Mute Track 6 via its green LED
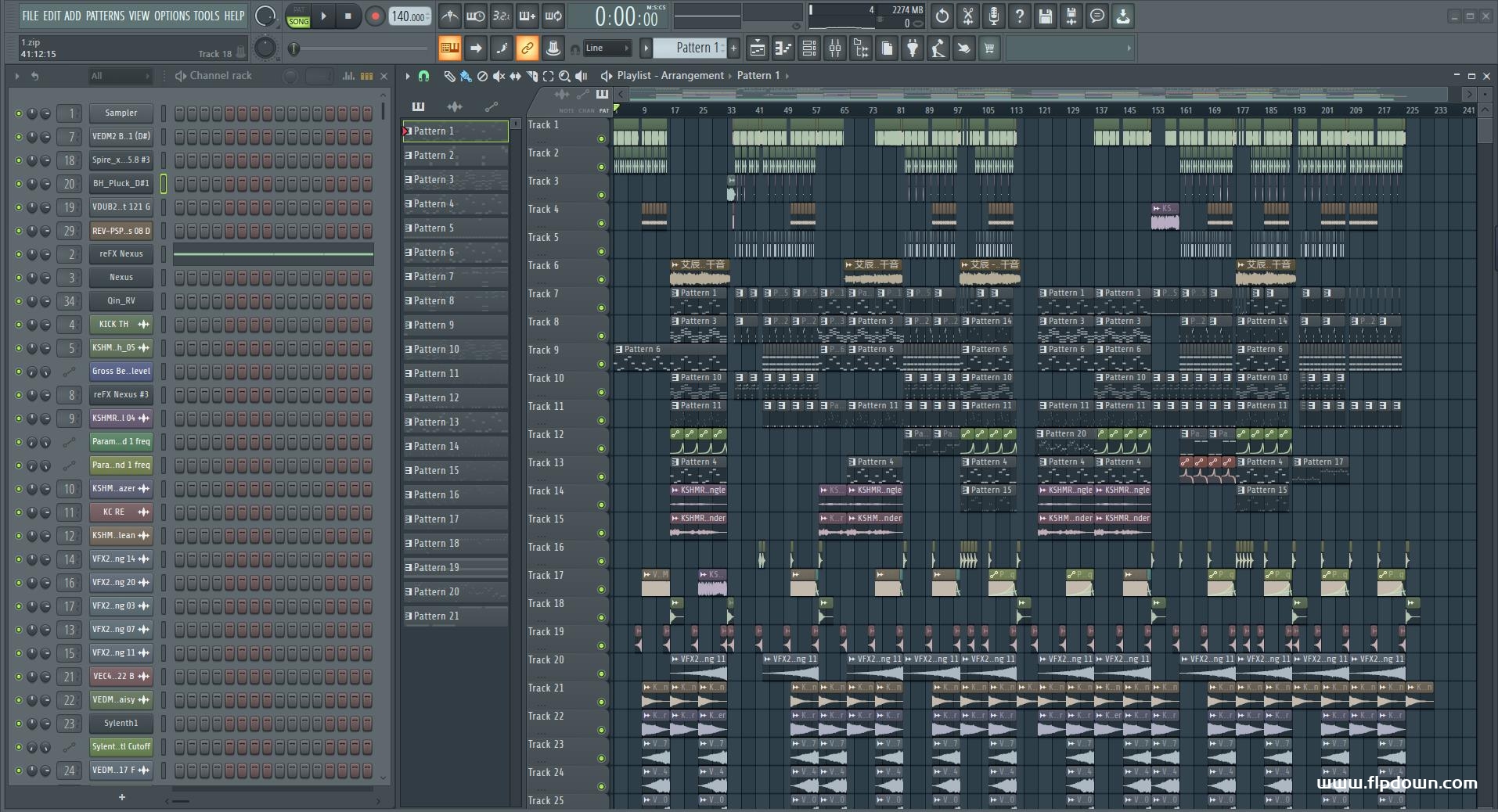1498x812 pixels. coord(601,280)
